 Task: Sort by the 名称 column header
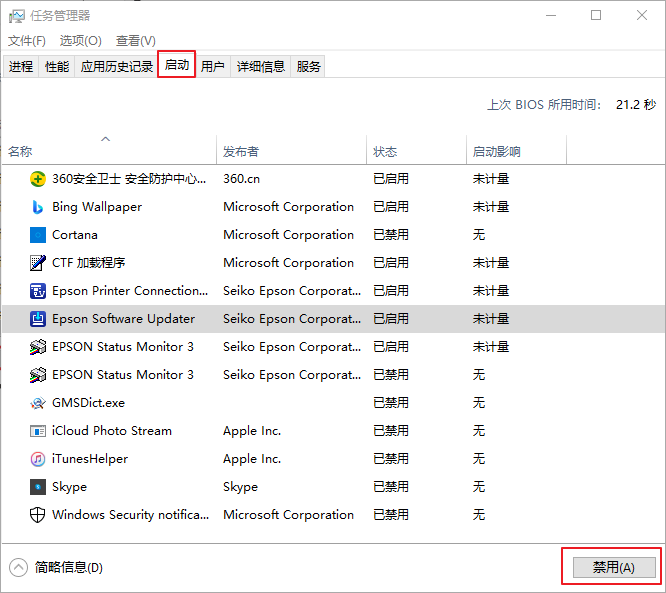click(x=109, y=150)
